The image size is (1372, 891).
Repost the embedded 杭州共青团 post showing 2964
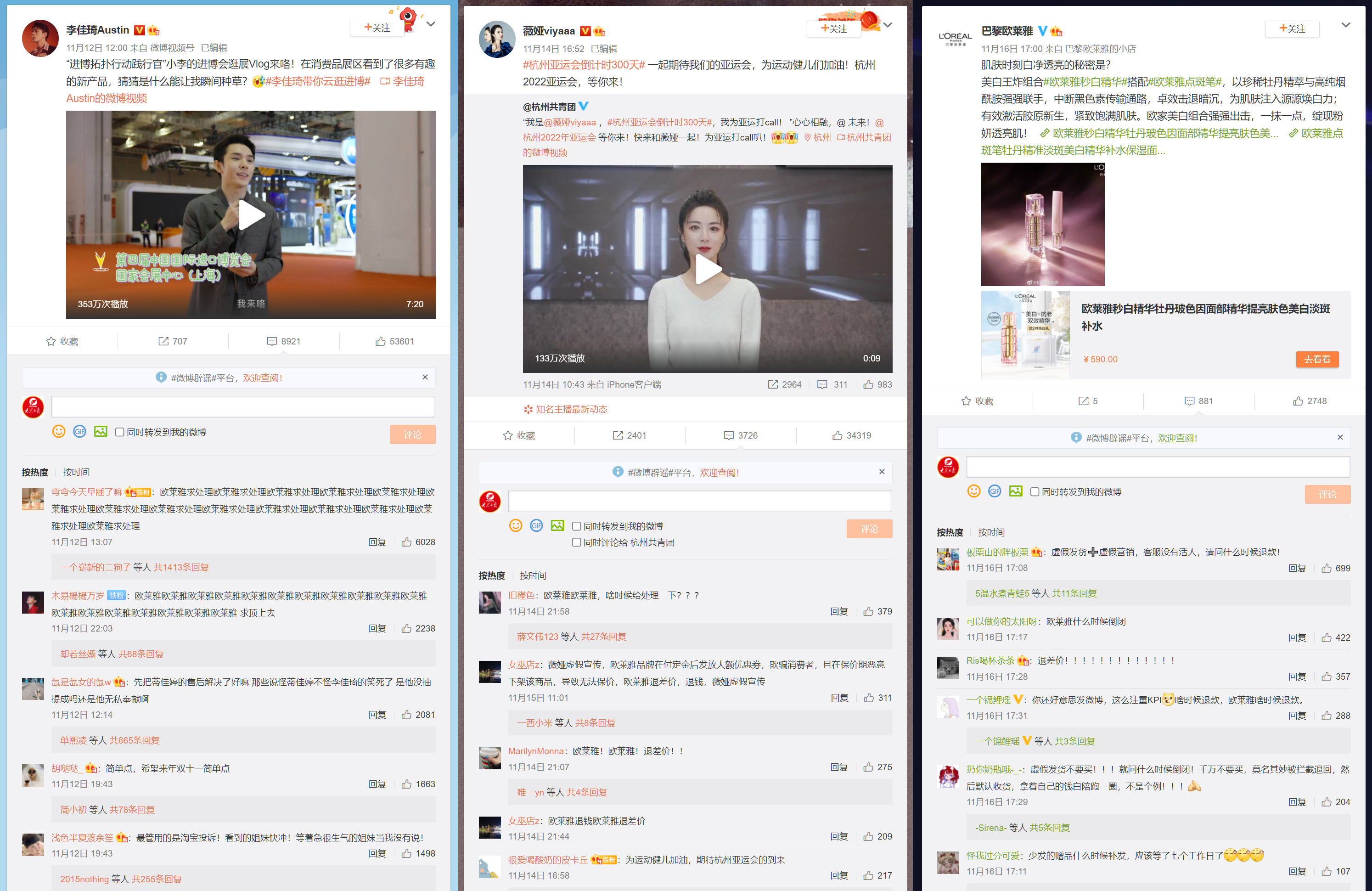(x=784, y=385)
